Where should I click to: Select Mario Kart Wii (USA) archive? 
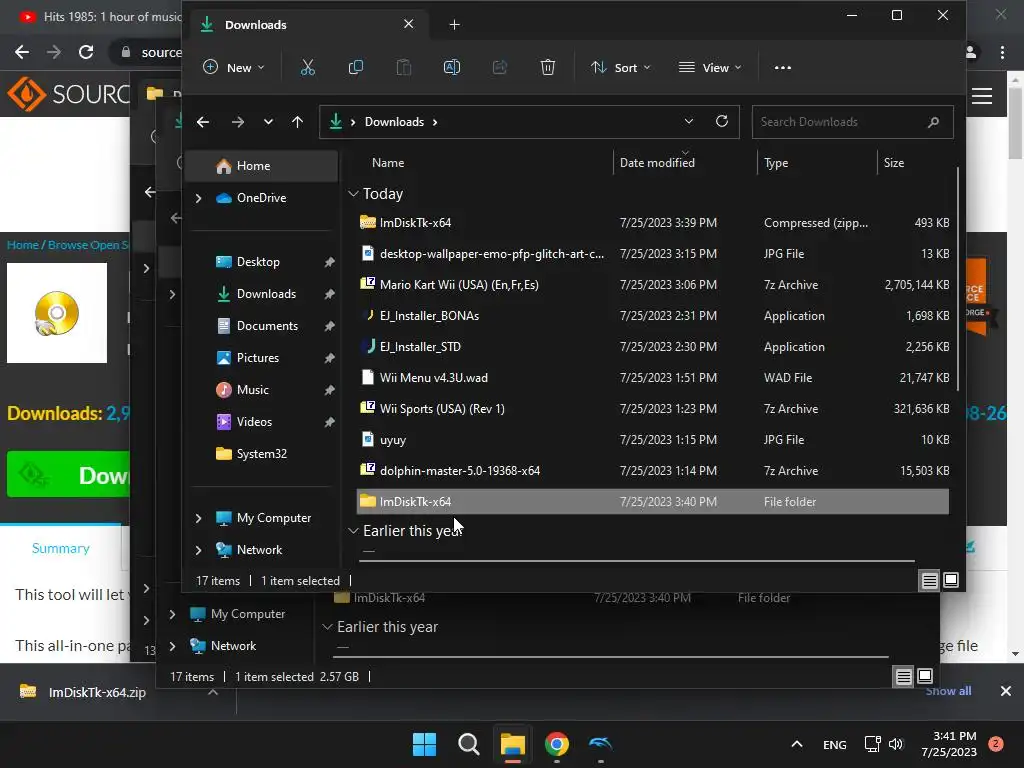653,285
